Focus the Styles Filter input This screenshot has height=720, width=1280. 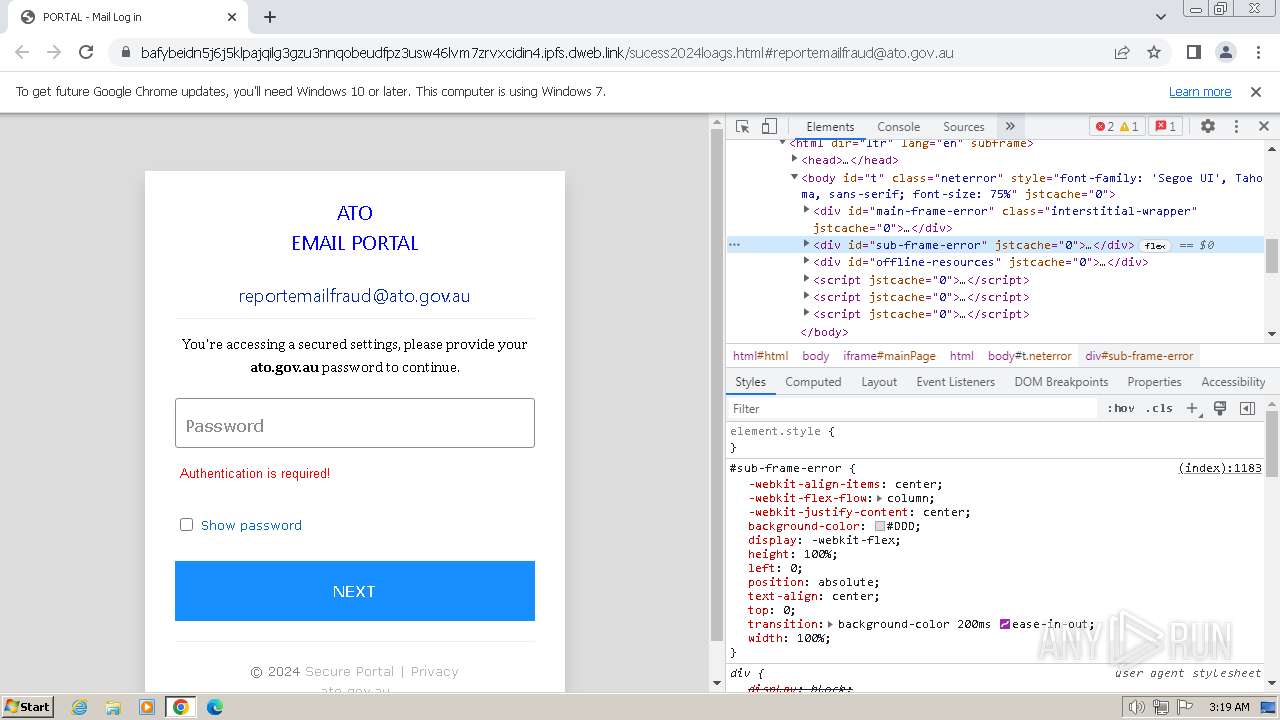(912, 408)
